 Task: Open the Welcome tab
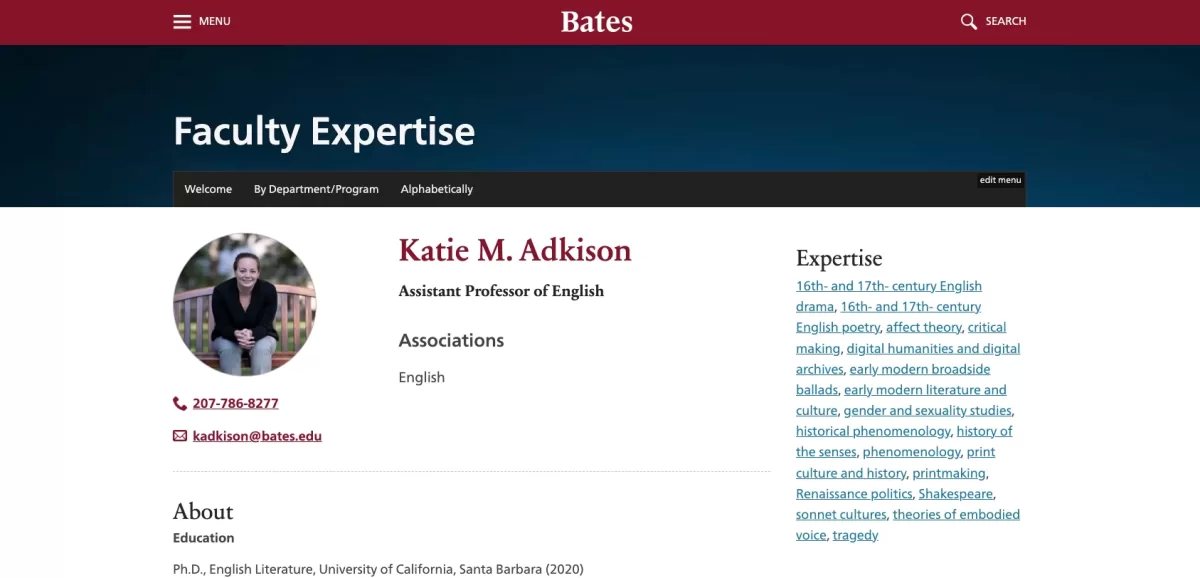tap(208, 189)
